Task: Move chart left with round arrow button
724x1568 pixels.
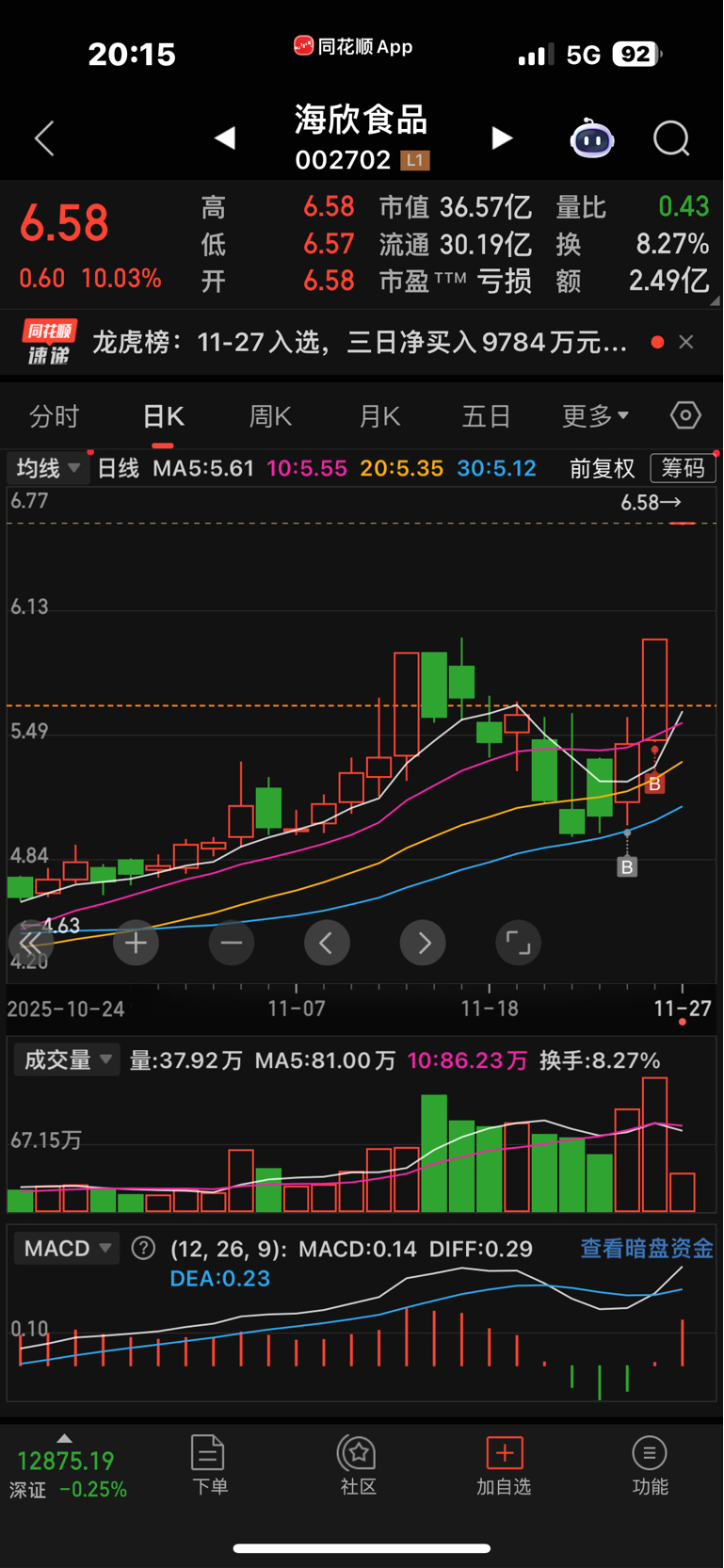Action: [x=327, y=943]
